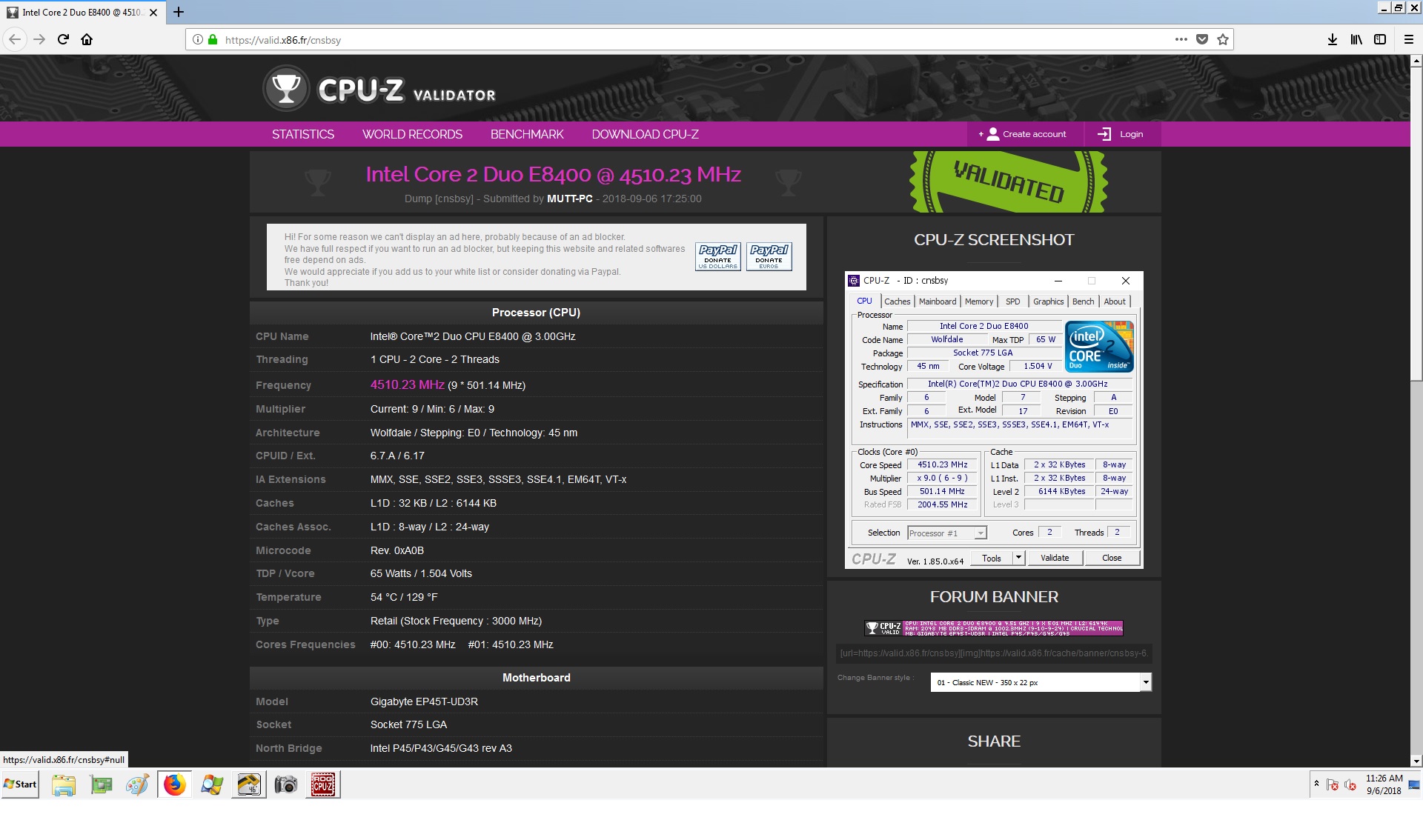Click the page vertical scrollbar up arrow
Screen dimensions: 1423x840
(1416, 61)
